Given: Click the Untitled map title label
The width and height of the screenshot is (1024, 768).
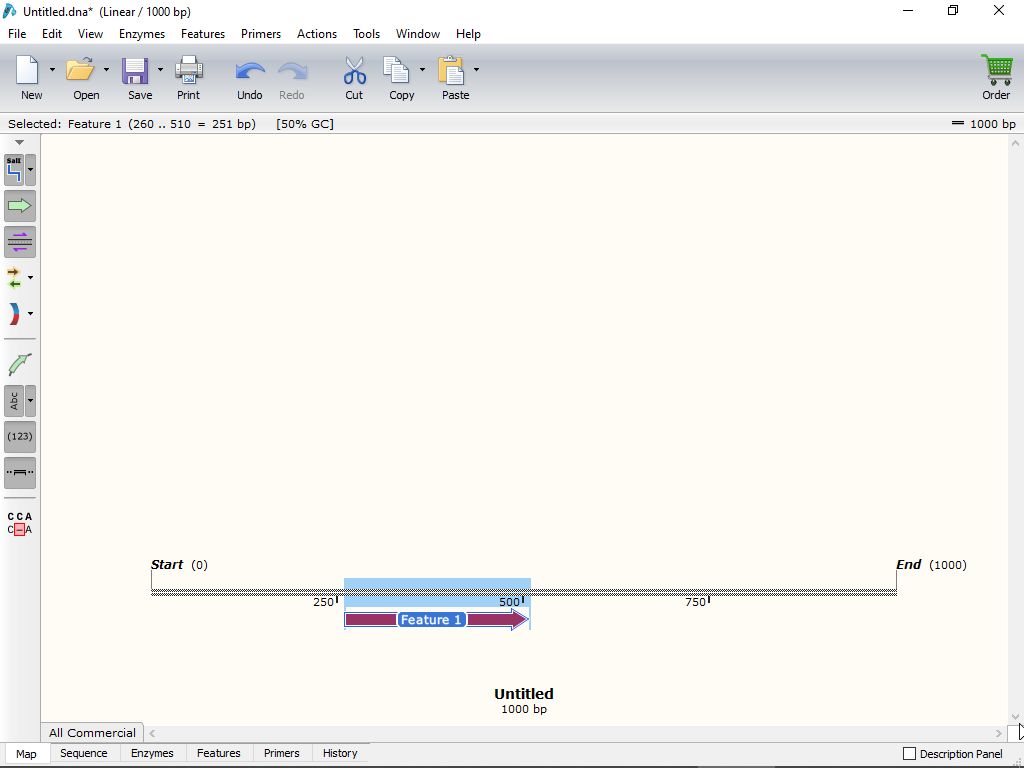Looking at the screenshot, I should [523, 694].
